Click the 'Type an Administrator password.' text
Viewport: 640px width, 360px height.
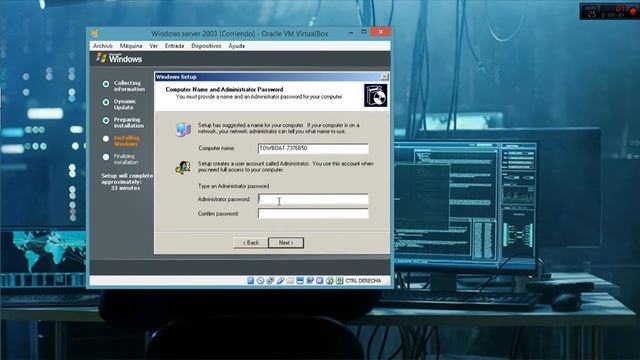coord(233,186)
